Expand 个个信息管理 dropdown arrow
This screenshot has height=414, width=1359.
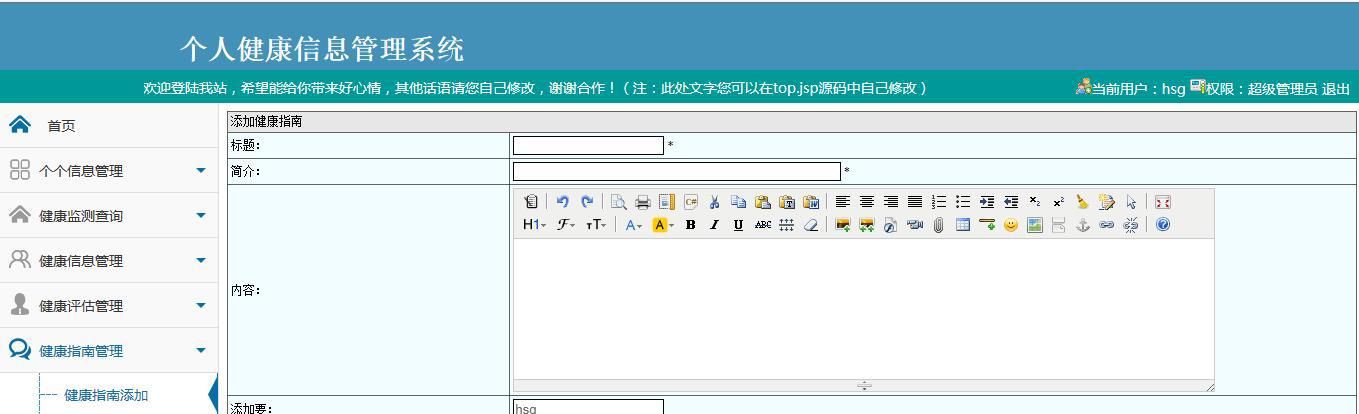pyautogui.click(x=201, y=171)
